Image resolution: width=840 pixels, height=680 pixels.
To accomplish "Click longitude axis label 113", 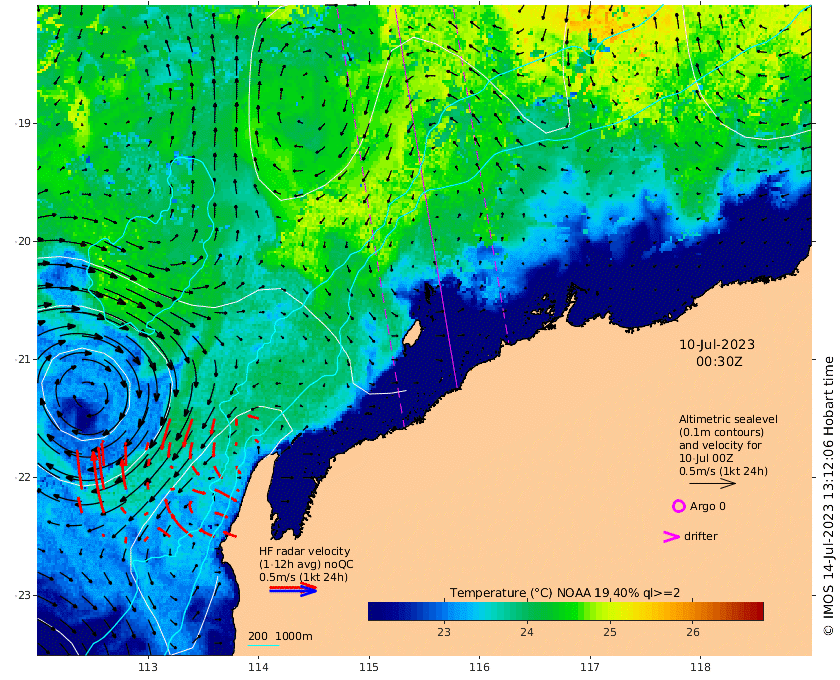I will point(148,667).
